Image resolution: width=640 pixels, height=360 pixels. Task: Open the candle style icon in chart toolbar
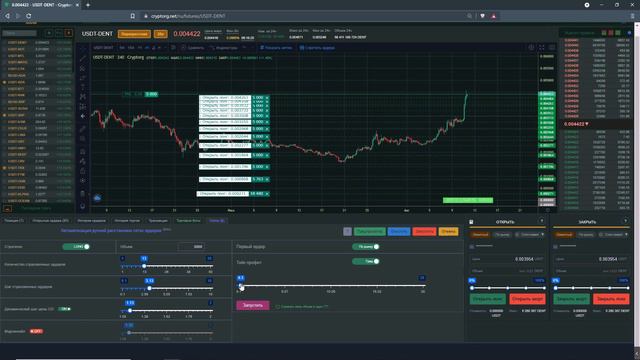pyautogui.click(x=173, y=48)
